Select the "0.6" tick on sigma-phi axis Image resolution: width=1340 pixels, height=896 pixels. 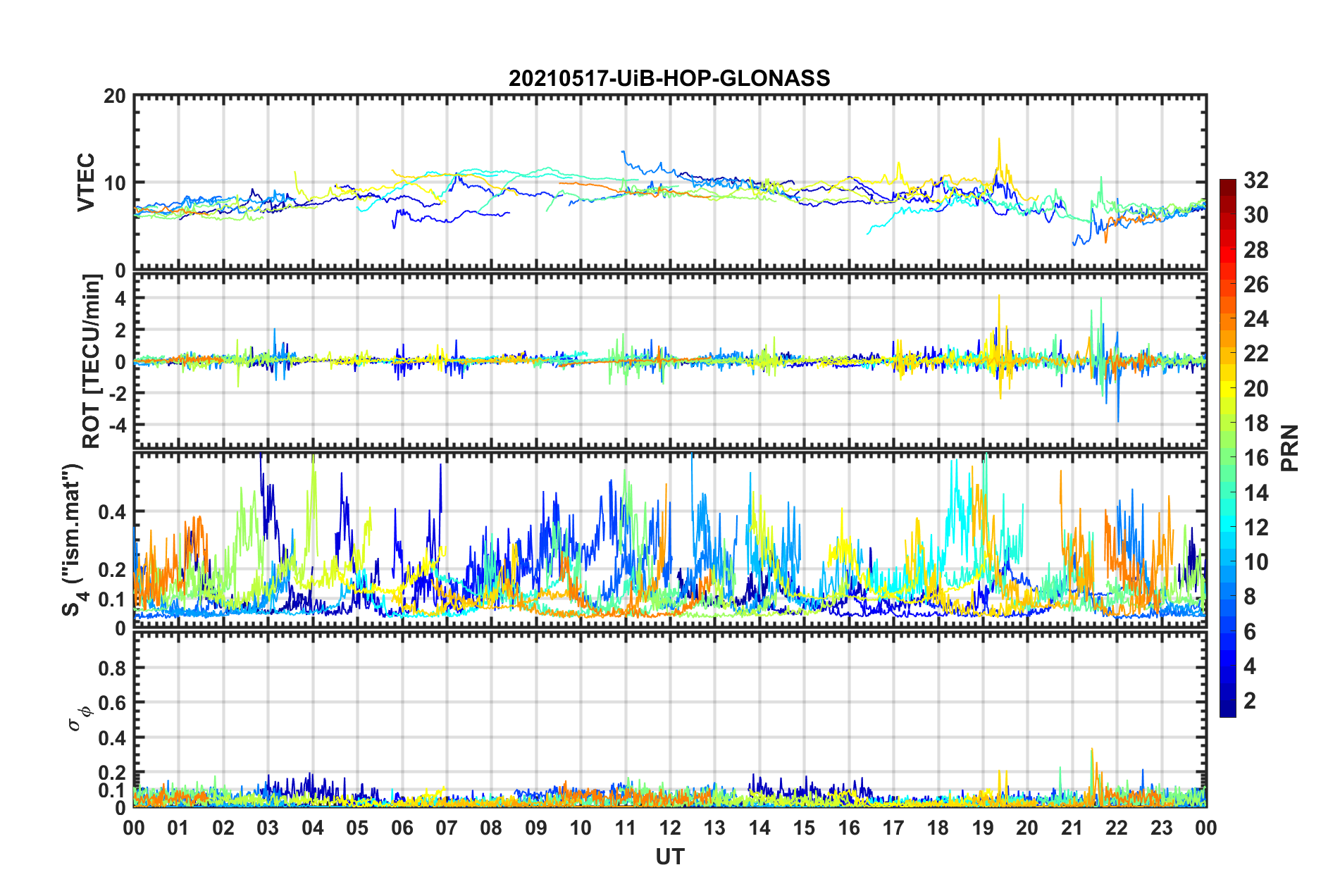click(x=113, y=703)
